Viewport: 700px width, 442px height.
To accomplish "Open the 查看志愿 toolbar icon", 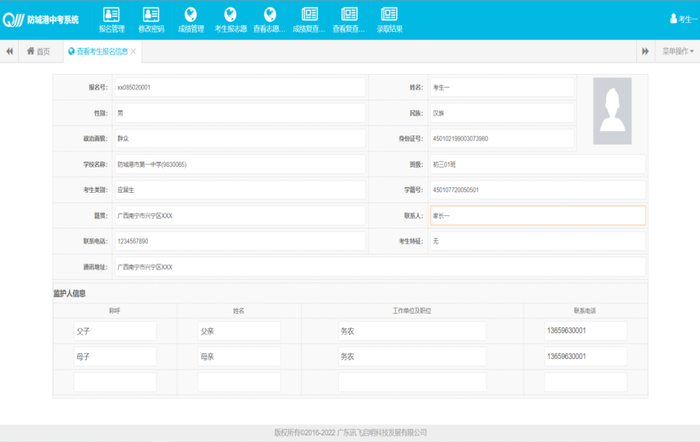I will pos(270,19).
